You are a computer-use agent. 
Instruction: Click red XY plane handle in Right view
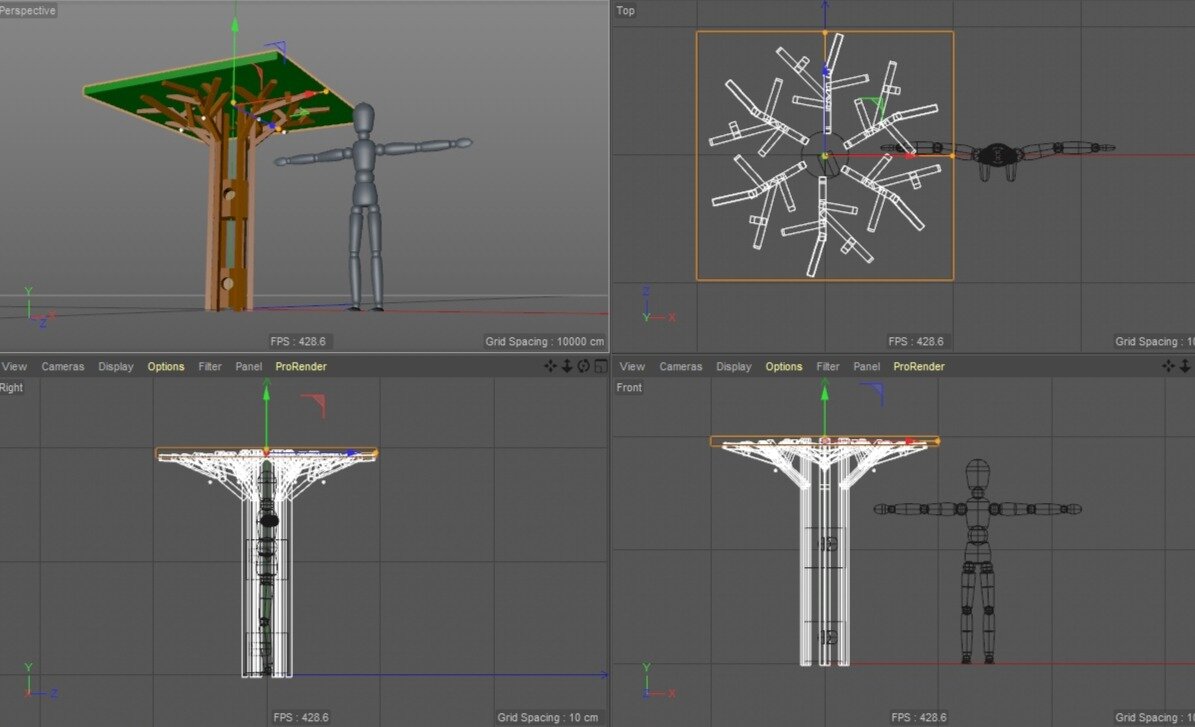pos(315,404)
